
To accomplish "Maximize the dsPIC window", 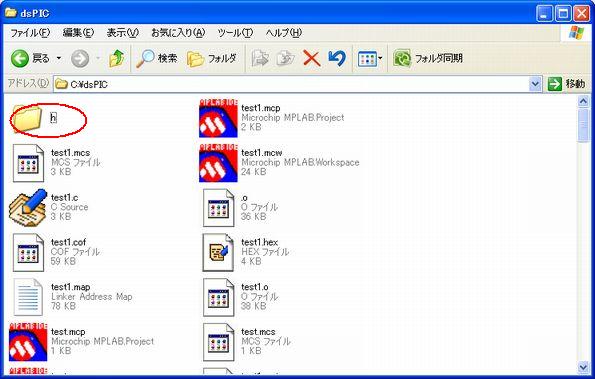I will [x=563, y=14].
